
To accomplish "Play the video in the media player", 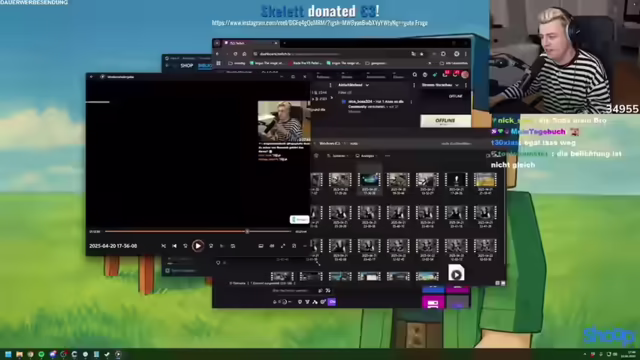I will (198, 246).
